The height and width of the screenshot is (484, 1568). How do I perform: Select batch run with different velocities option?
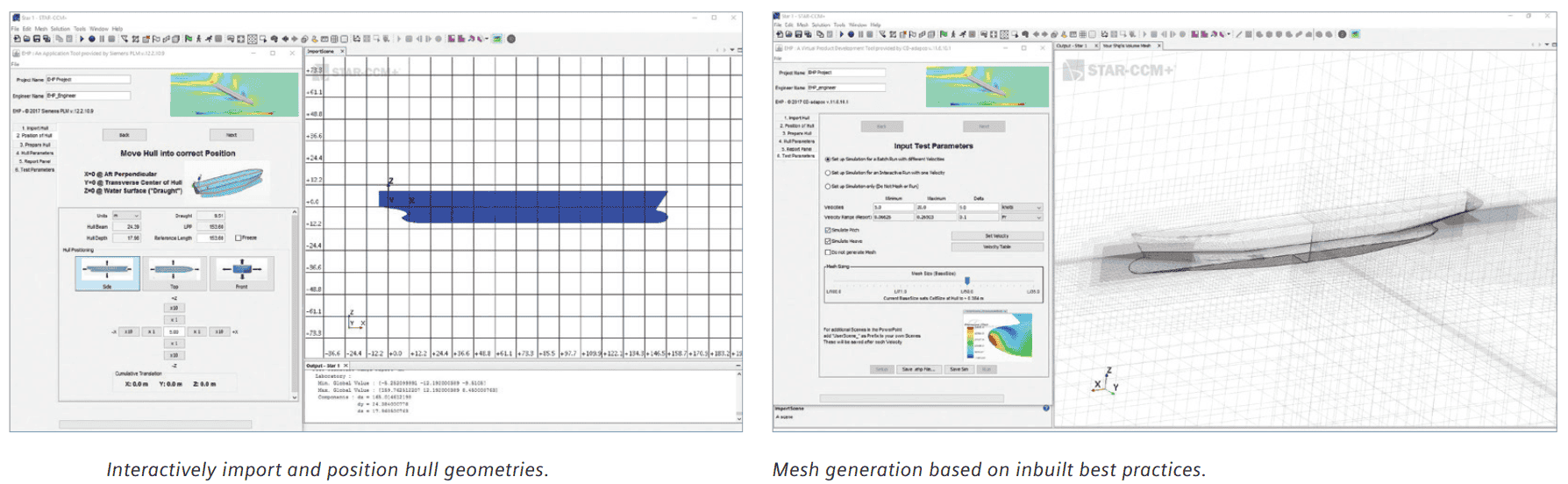(x=827, y=159)
